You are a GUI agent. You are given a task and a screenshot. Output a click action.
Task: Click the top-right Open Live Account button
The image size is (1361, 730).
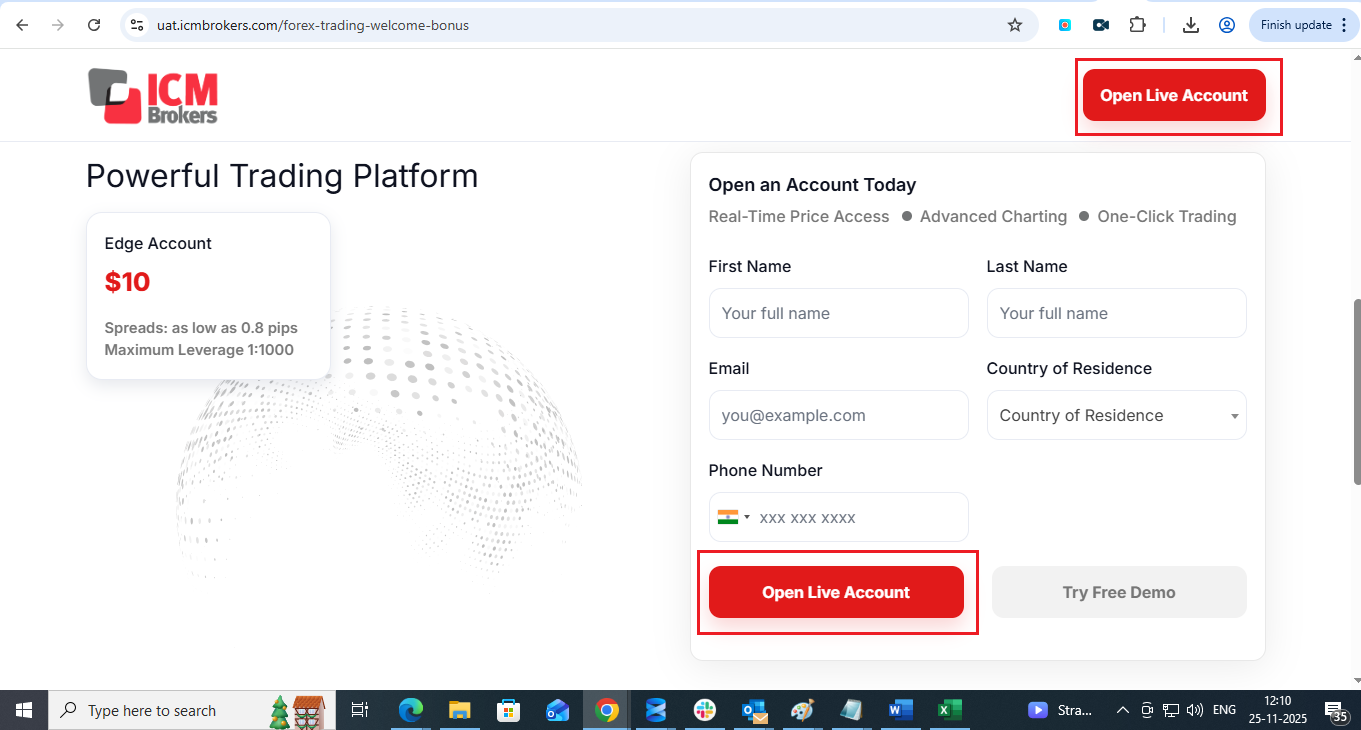(1174, 96)
